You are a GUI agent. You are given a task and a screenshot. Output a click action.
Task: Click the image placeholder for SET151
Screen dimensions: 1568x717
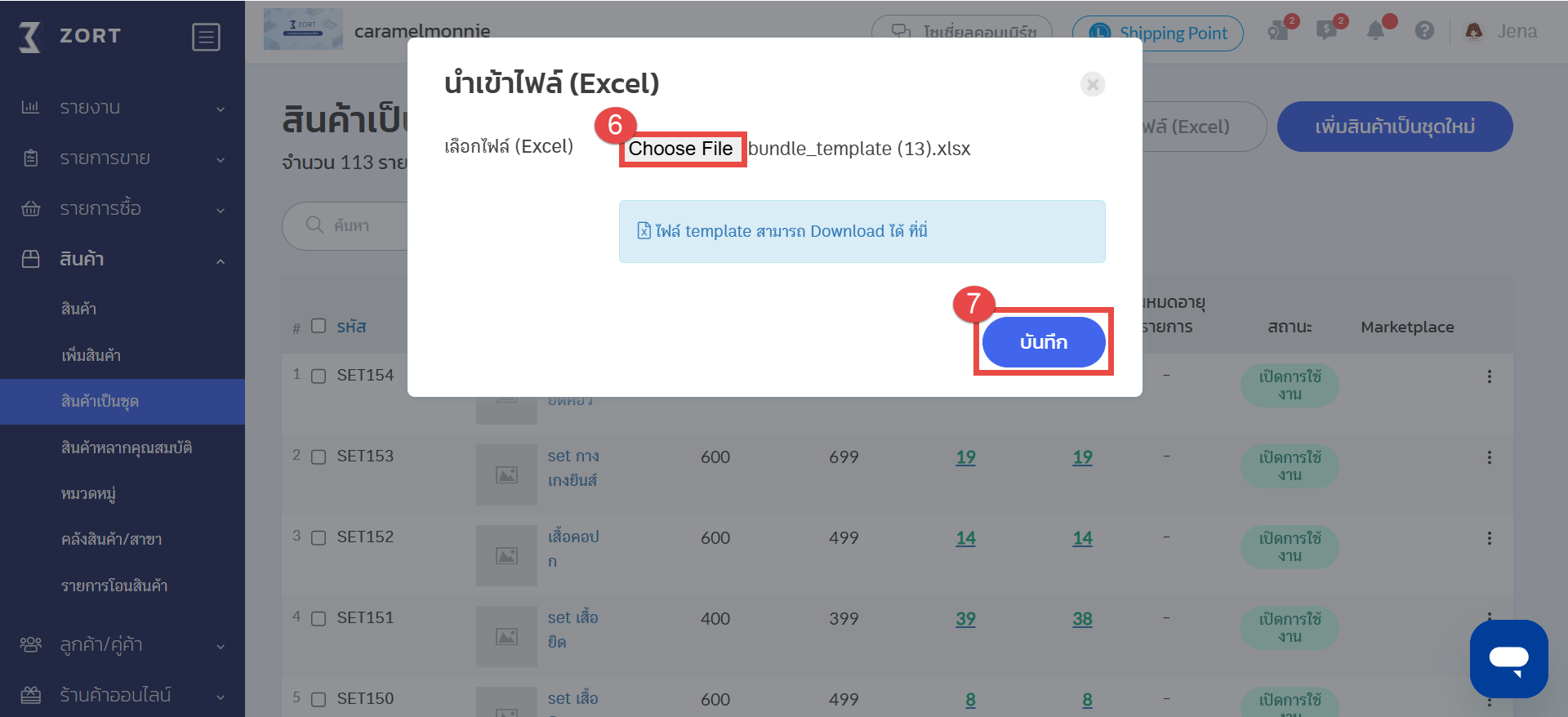click(x=506, y=636)
